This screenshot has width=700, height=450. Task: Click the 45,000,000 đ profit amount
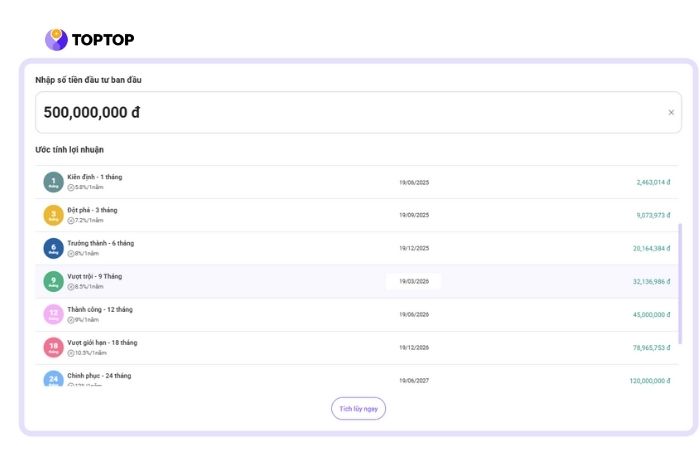(x=649, y=315)
